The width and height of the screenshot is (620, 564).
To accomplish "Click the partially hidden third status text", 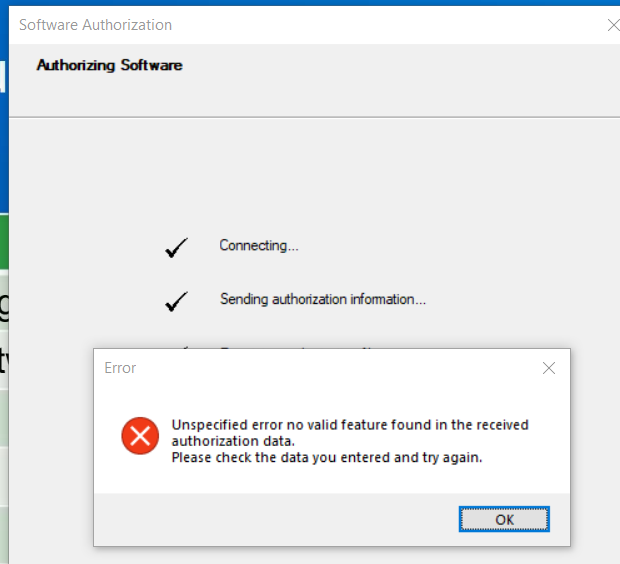I will click(297, 347).
